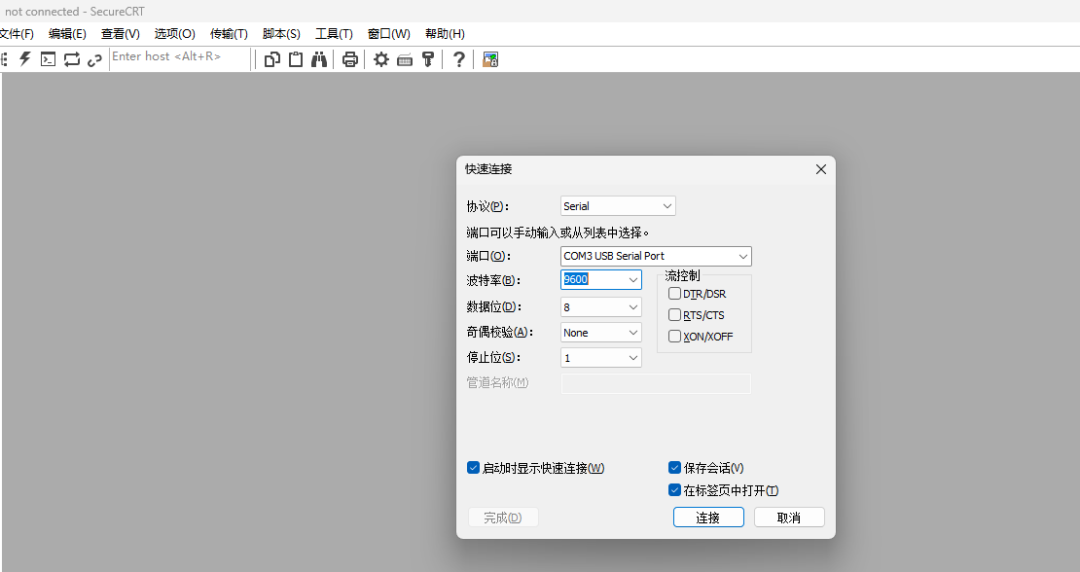The height and width of the screenshot is (572, 1080).
Task: Open the 窗口(W) menu
Action: click(x=388, y=34)
